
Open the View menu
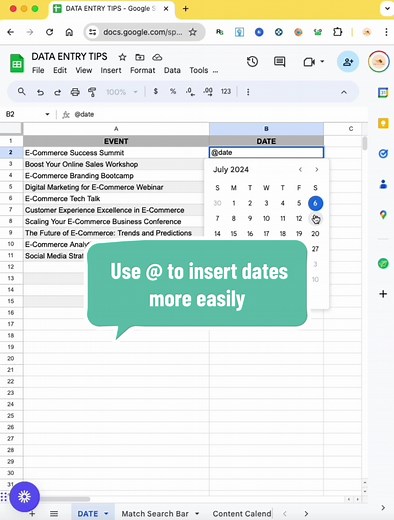coord(84,70)
